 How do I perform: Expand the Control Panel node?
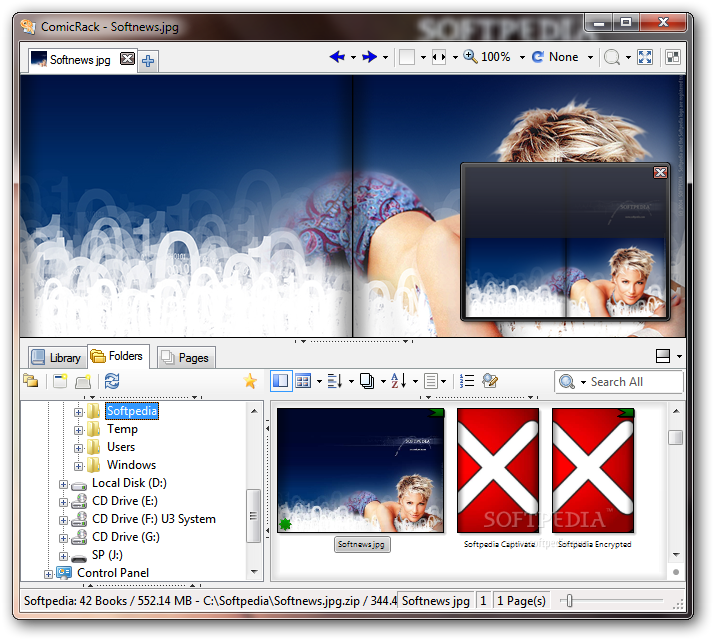(48, 574)
